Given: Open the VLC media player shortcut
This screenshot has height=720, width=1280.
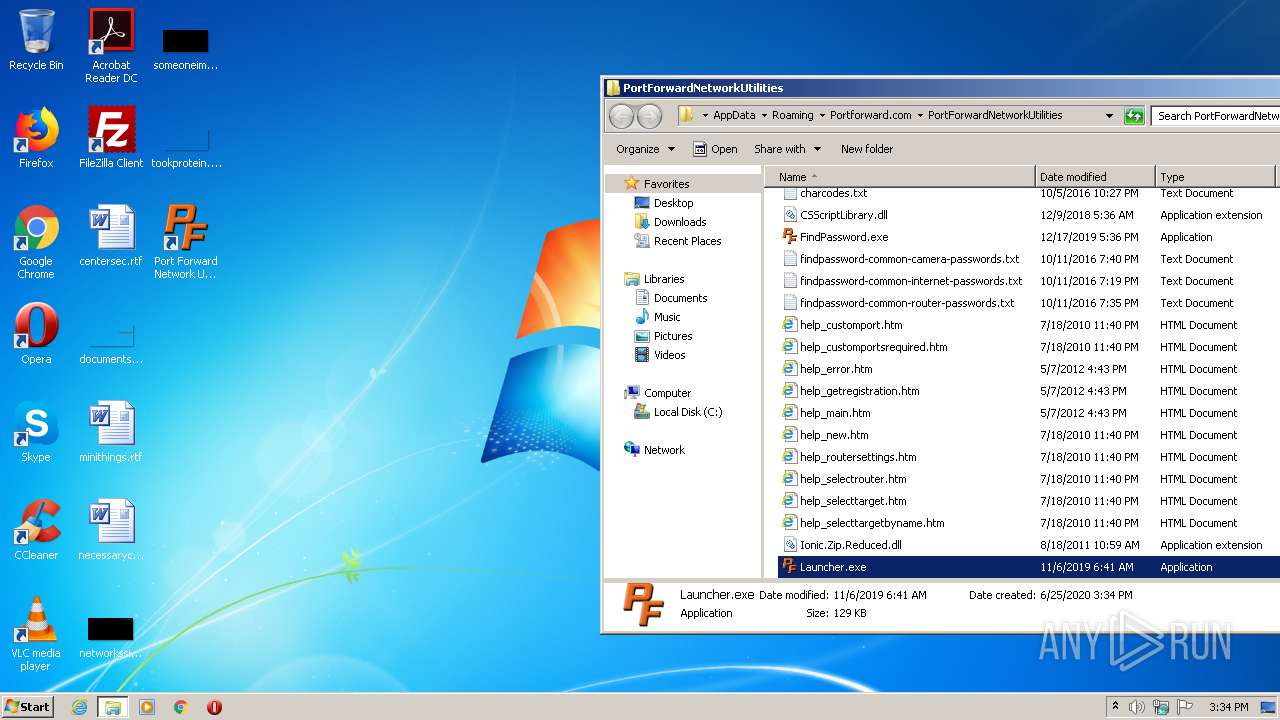Looking at the screenshot, I should pos(36,634).
